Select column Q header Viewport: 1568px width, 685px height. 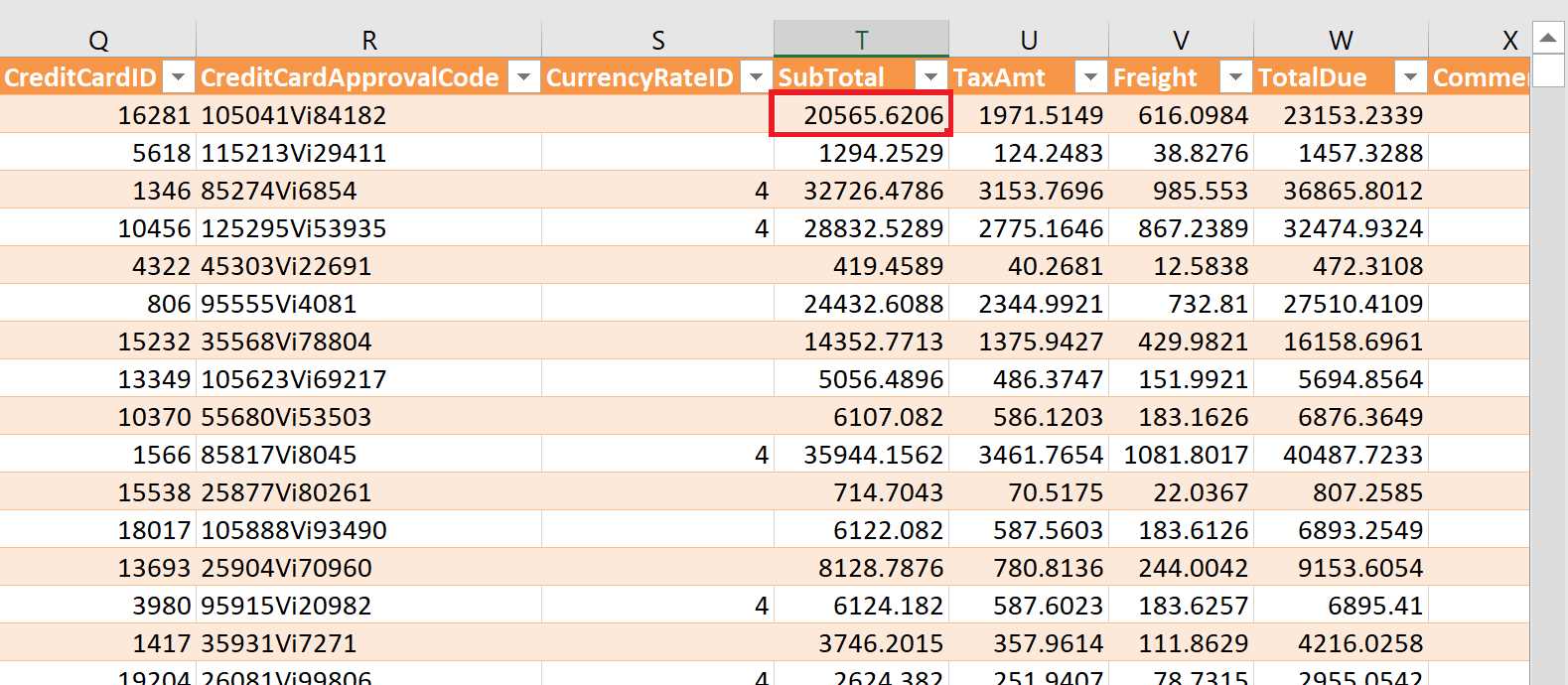tap(98, 40)
